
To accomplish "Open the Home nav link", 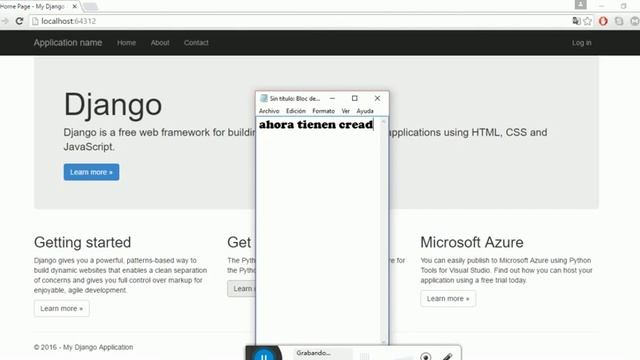I will click(127, 42).
